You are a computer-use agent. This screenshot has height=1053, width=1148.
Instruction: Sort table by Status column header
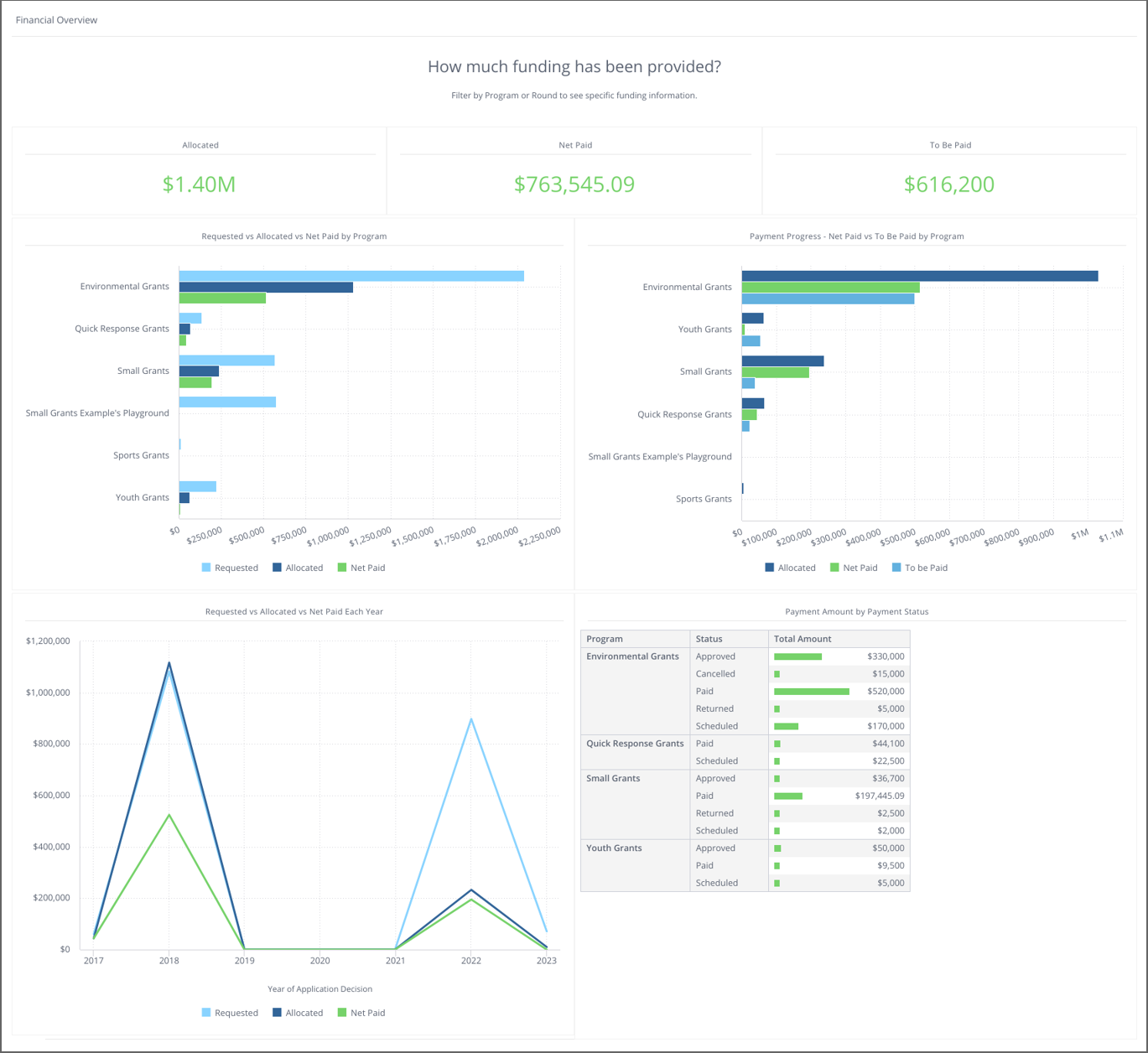[x=709, y=639]
